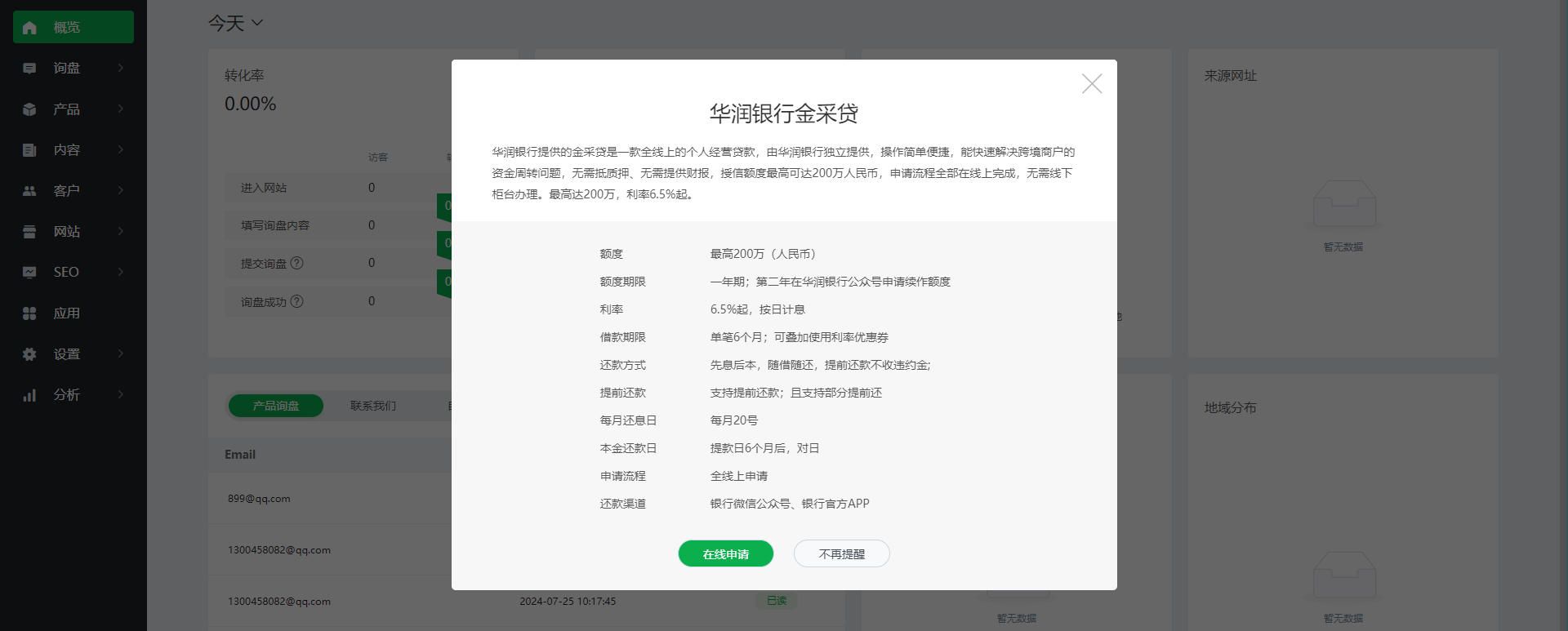Open the 应用 menu item label
This screenshot has height=631, width=1568.
click(67, 313)
